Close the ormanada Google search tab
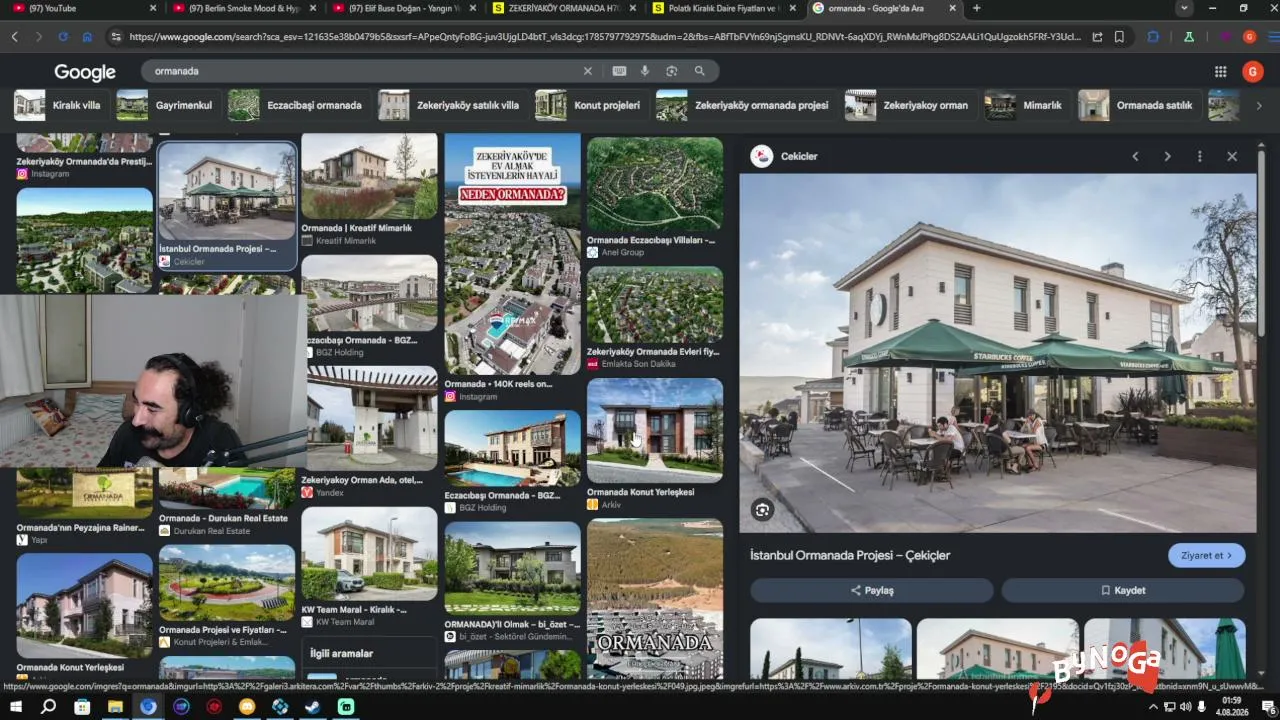1280x720 pixels. pyautogui.click(x=953, y=8)
